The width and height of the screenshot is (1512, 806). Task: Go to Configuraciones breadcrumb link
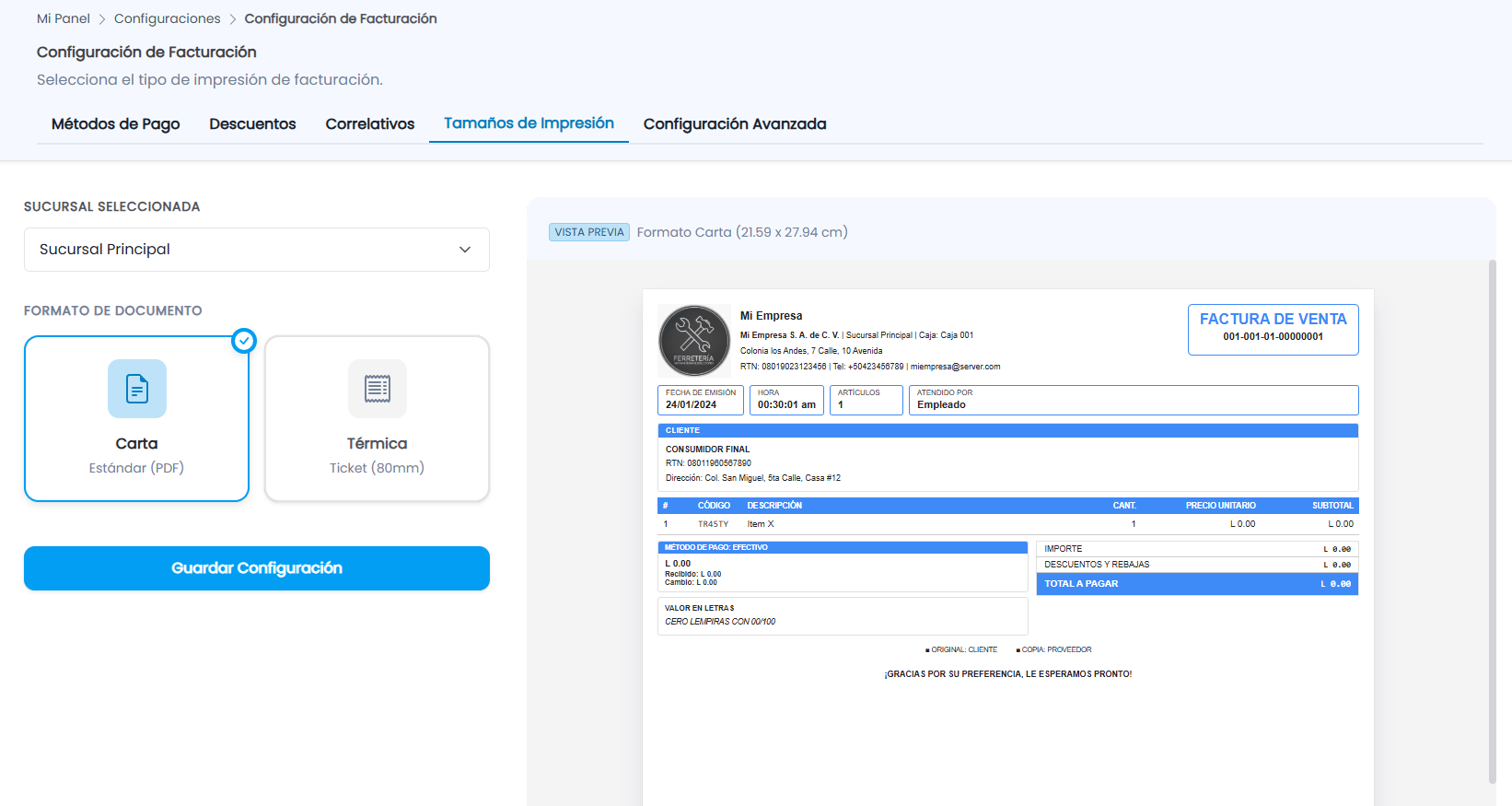coord(168,18)
